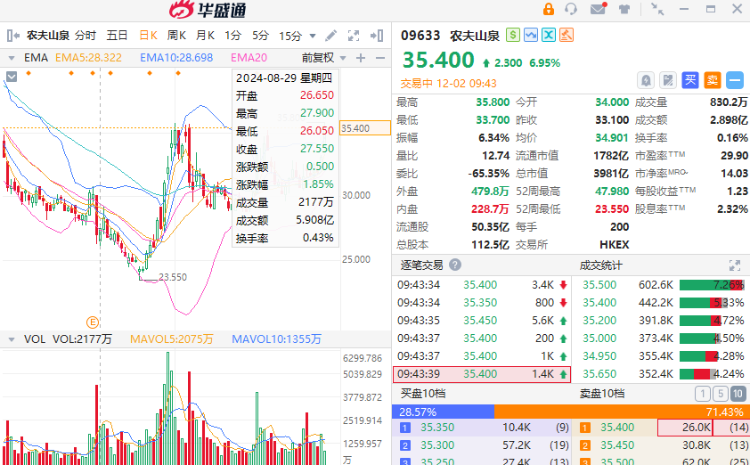Click the first orange event diamond marker
The image size is (750, 465).
tap(29, 73)
